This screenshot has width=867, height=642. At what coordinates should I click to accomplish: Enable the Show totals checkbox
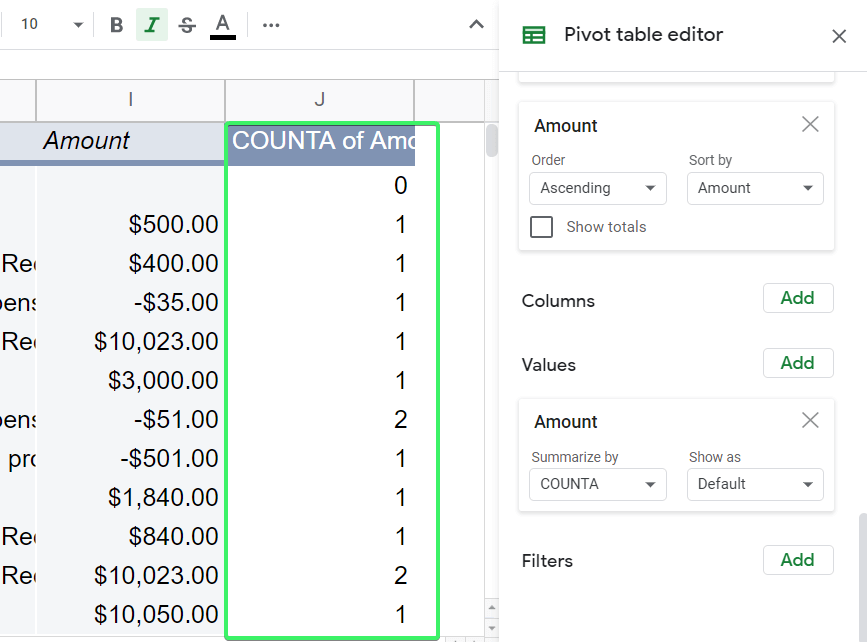click(541, 227)
